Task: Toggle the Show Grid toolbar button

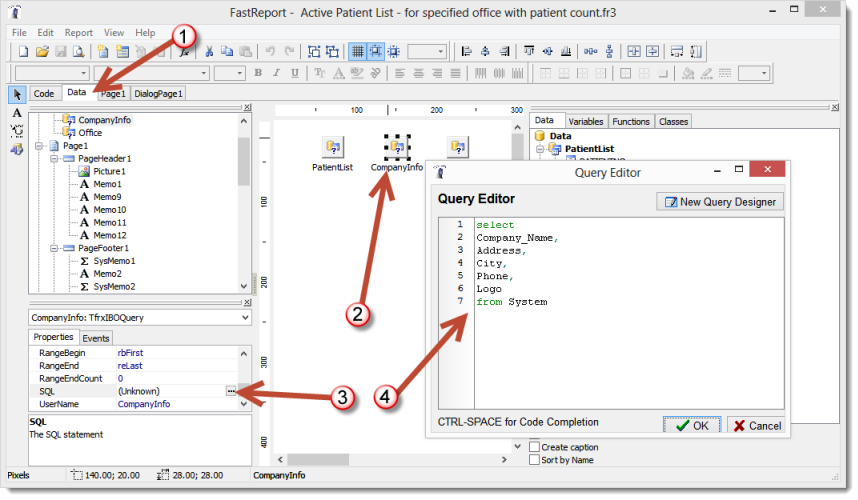Action: click(x=357, y=51)
